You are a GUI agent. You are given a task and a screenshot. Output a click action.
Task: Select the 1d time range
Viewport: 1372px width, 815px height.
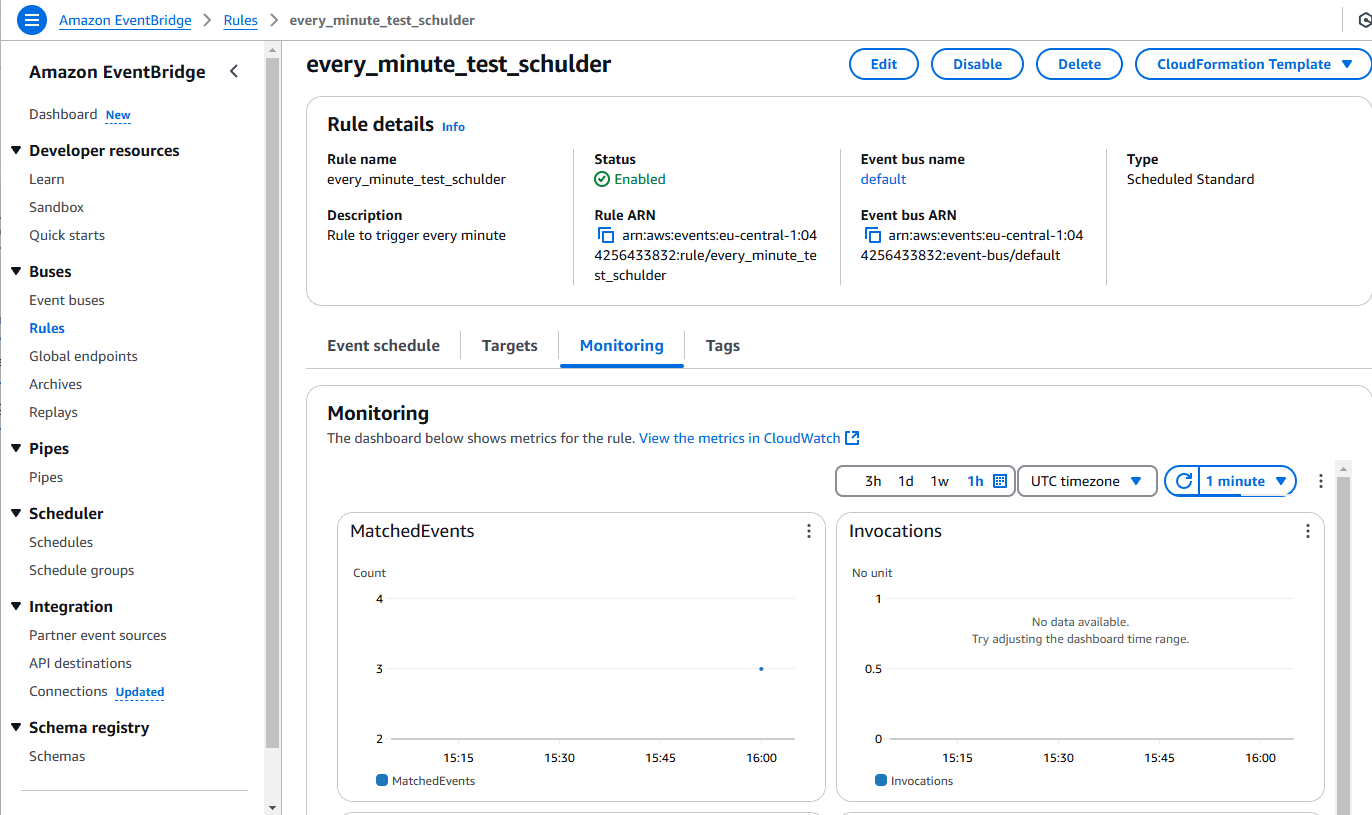pos(906,481)
